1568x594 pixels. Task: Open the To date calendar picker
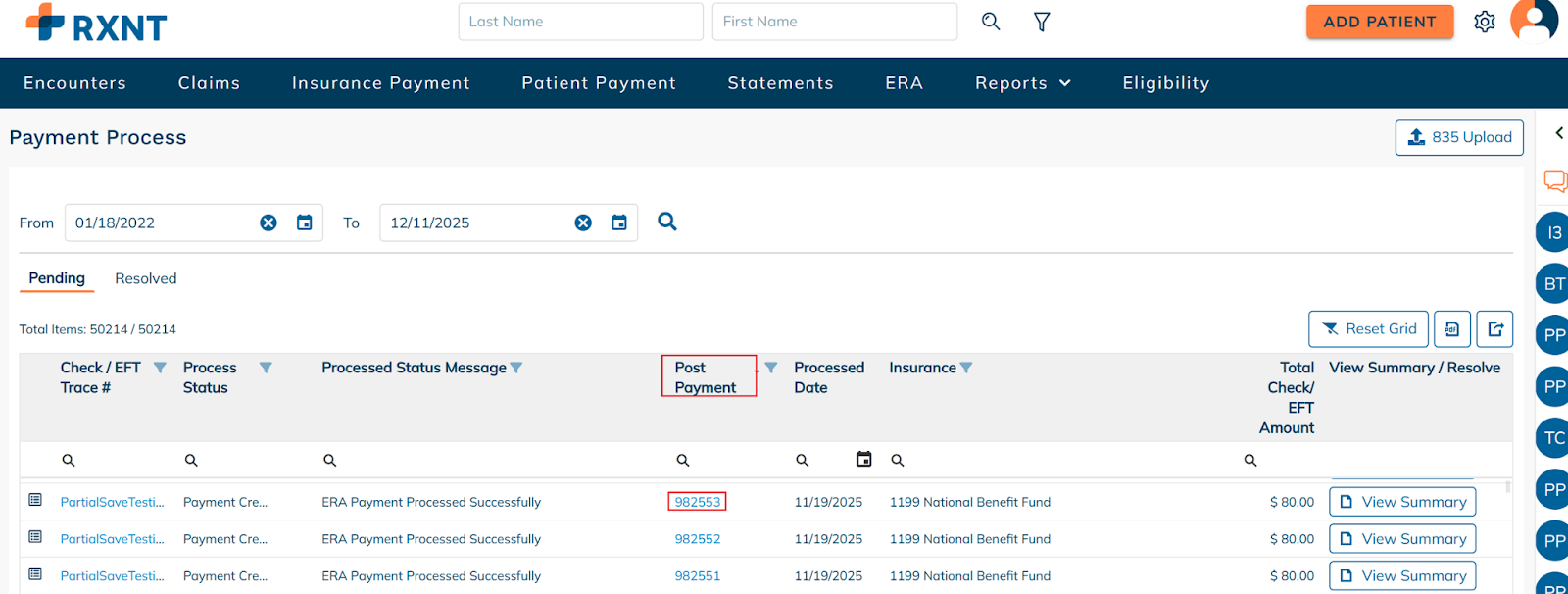(x=619, y=223)
